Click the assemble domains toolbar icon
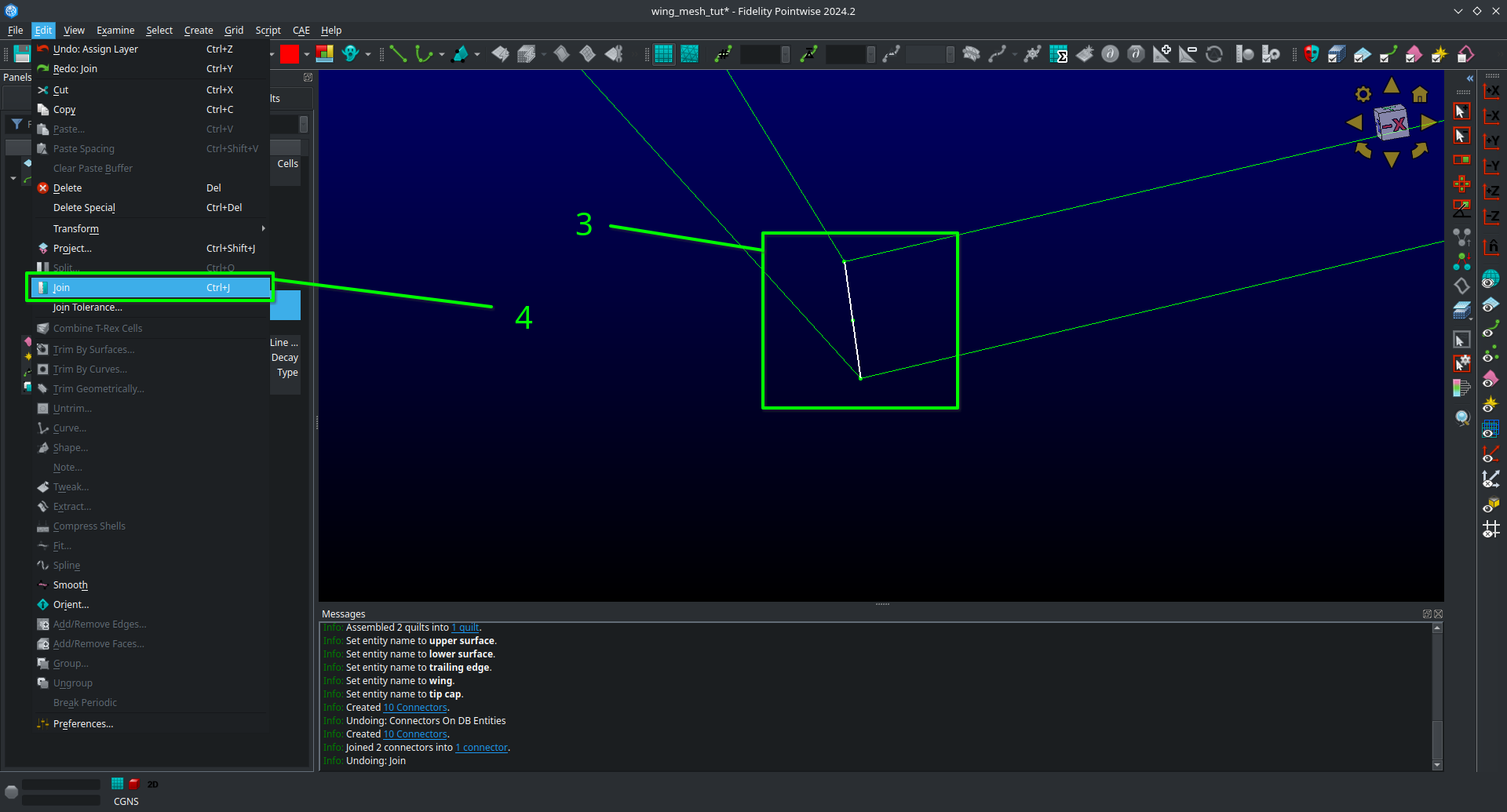The image size is (1507, 812). (500, 53)
